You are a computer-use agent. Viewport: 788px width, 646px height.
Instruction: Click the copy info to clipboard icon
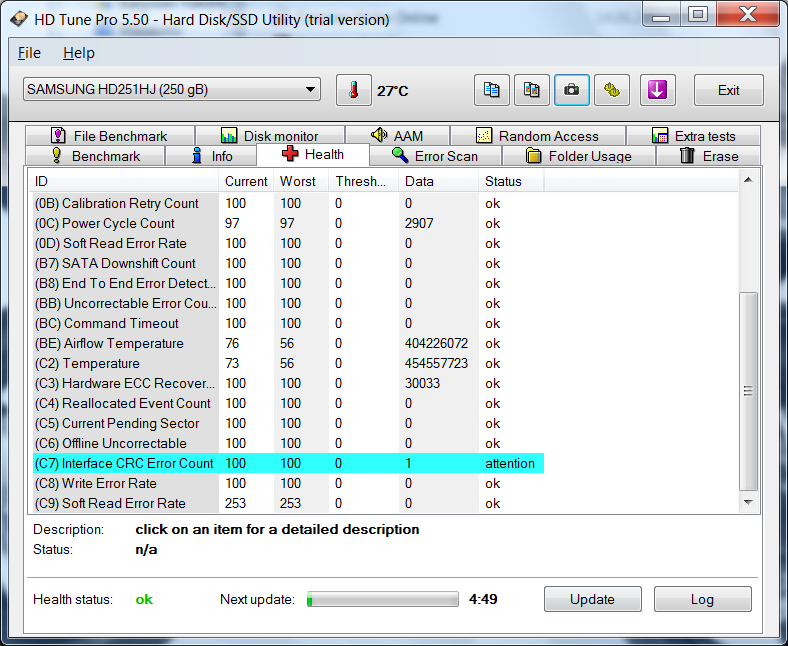tap(491, 90)
